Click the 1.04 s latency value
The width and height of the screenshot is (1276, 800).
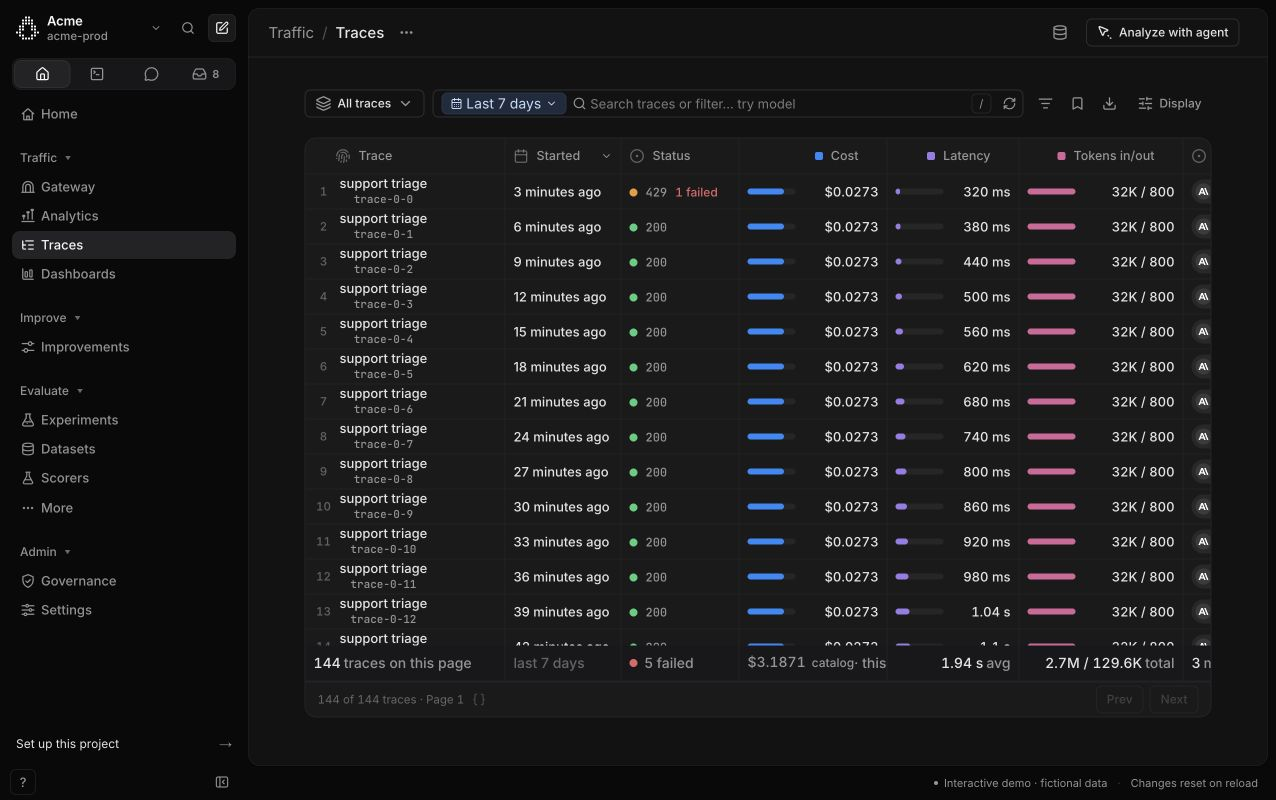click(990, 612)
